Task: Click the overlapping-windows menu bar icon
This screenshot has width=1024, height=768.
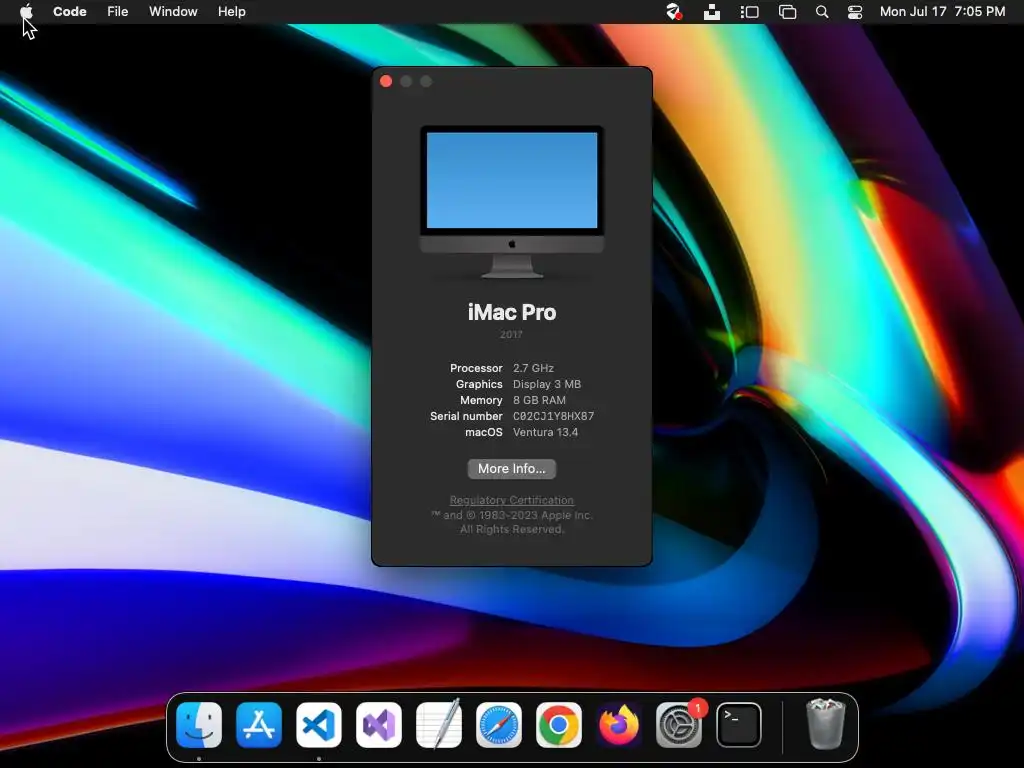Action: tap(788, 11)
